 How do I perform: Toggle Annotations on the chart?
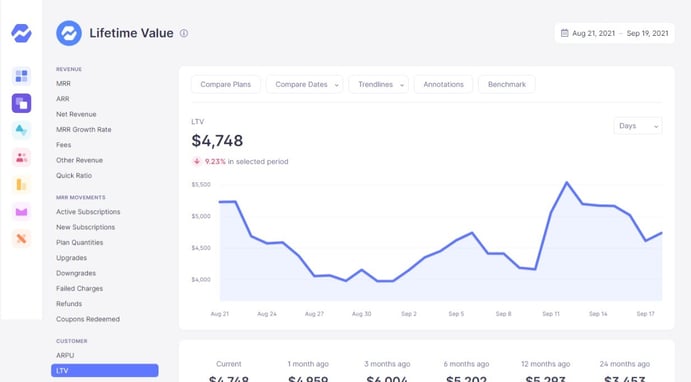pyautogui.click(x=443, y=84)
